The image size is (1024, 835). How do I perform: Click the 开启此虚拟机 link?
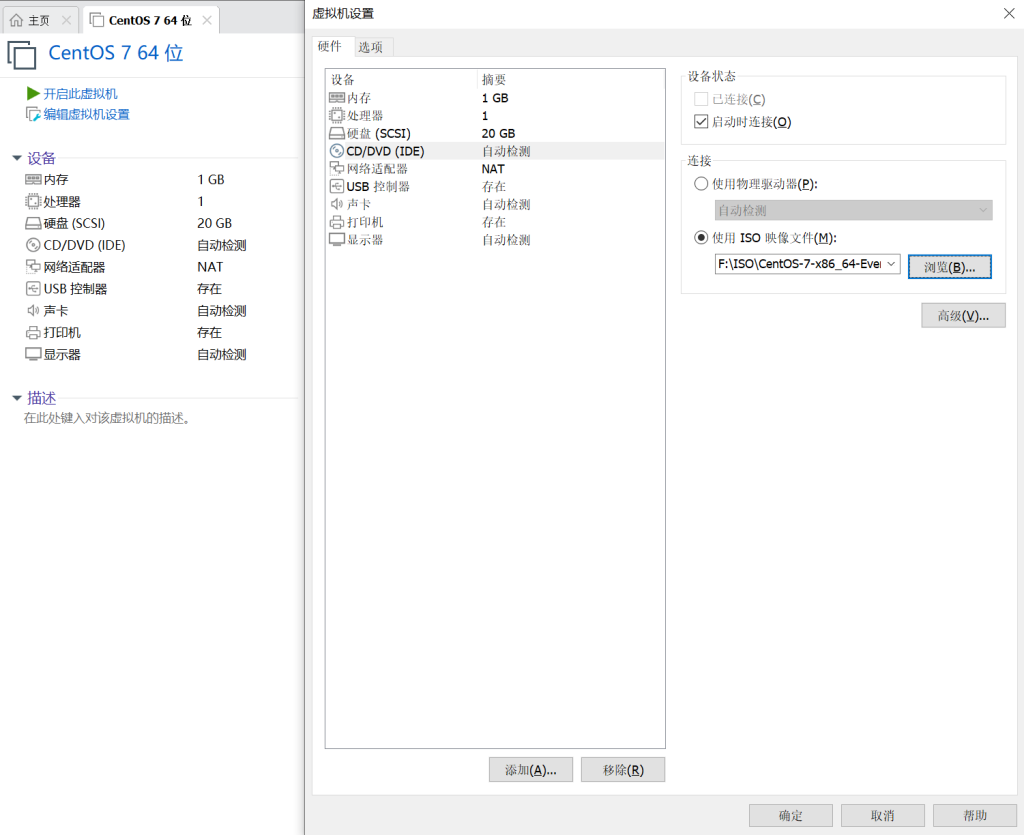click(x=80, y=93)
